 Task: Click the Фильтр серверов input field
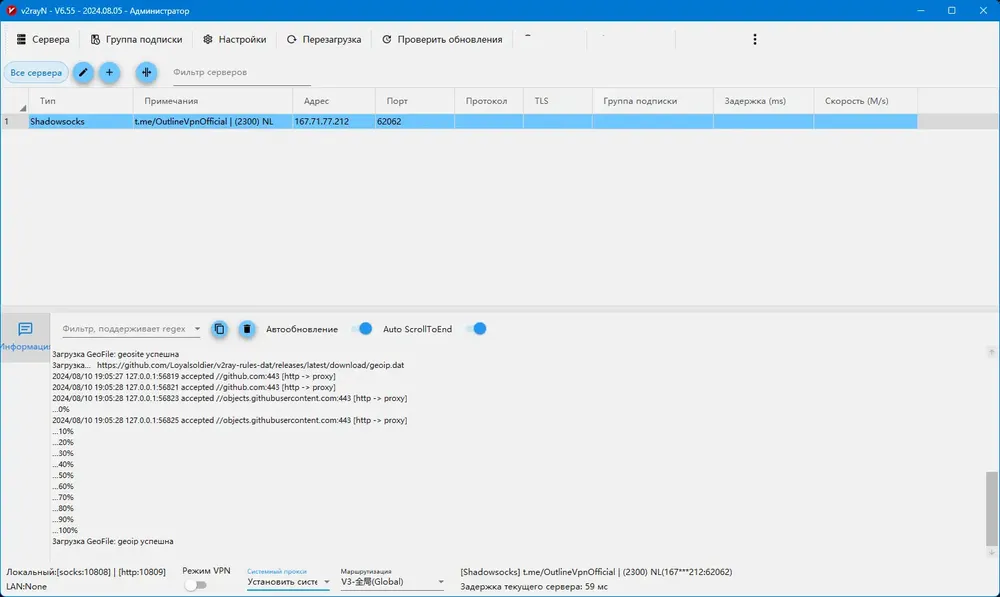pyautogui.click(x=241, y=73)
